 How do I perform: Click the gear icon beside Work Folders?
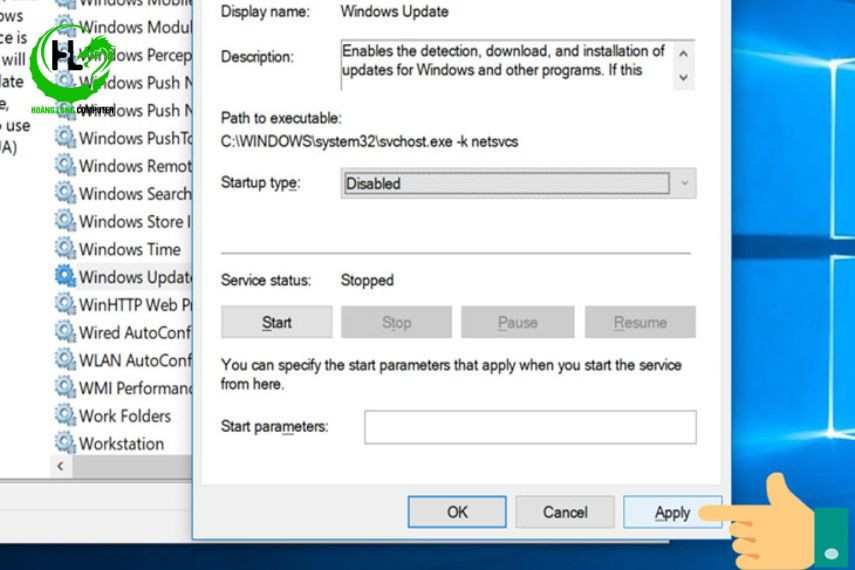coord(65,416)
